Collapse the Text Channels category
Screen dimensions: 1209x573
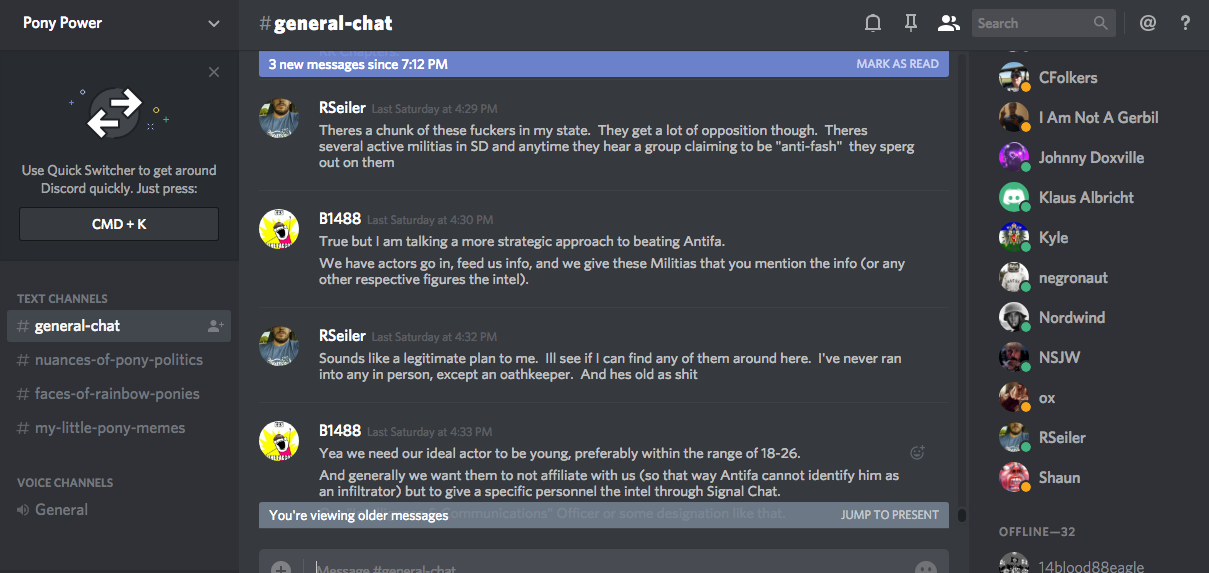point(62,298)
